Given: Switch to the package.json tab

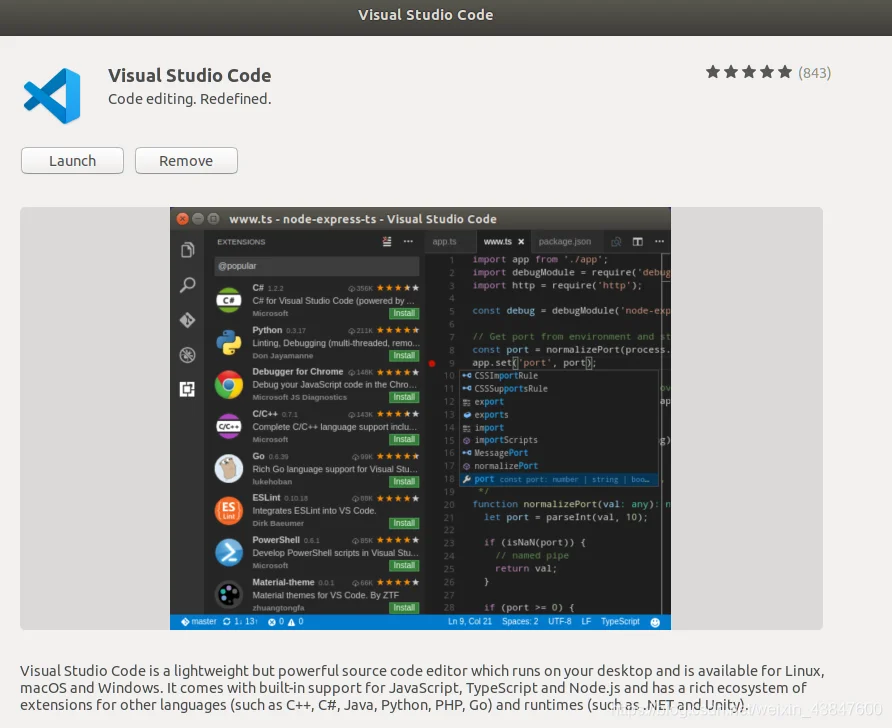Looking at the screenshot, I should tap(564, 241).
